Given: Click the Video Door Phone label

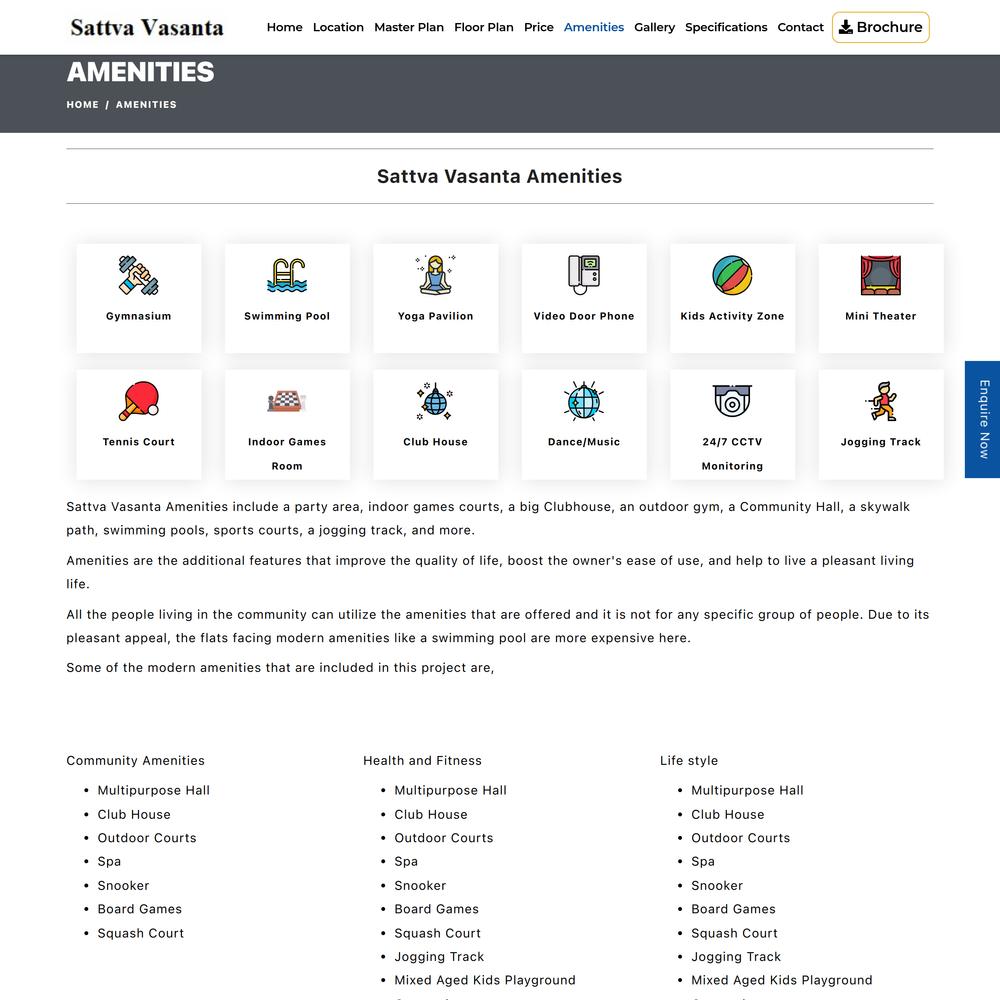Looking at the screenshot, I should (x=584, y=316).
